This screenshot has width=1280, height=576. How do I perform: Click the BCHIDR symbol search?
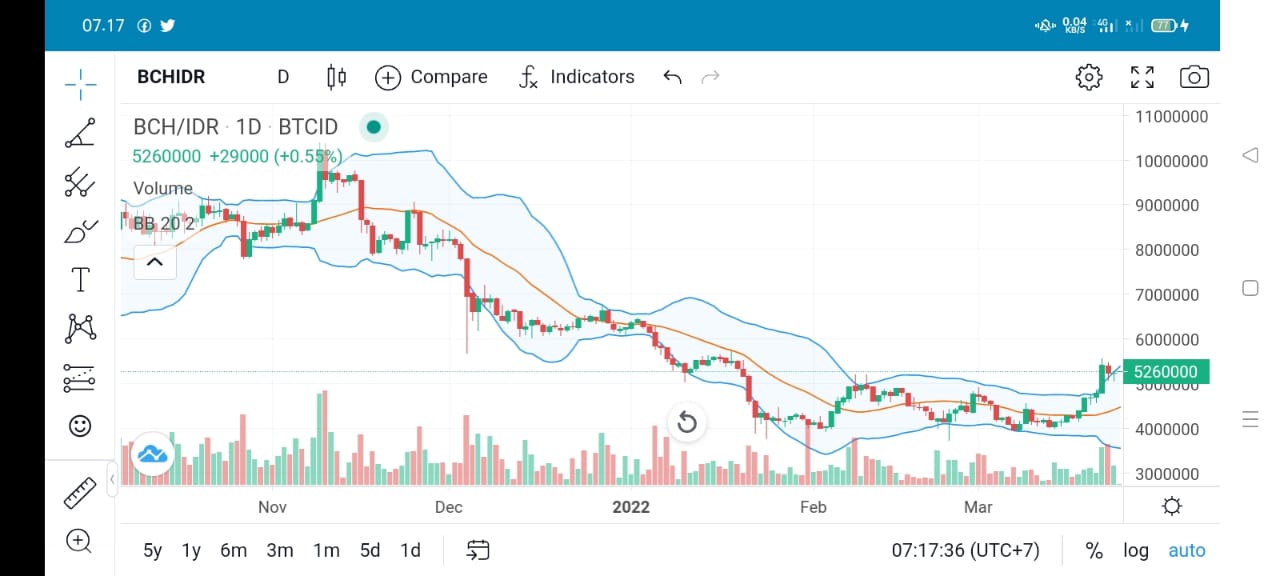tap(172, 77)
